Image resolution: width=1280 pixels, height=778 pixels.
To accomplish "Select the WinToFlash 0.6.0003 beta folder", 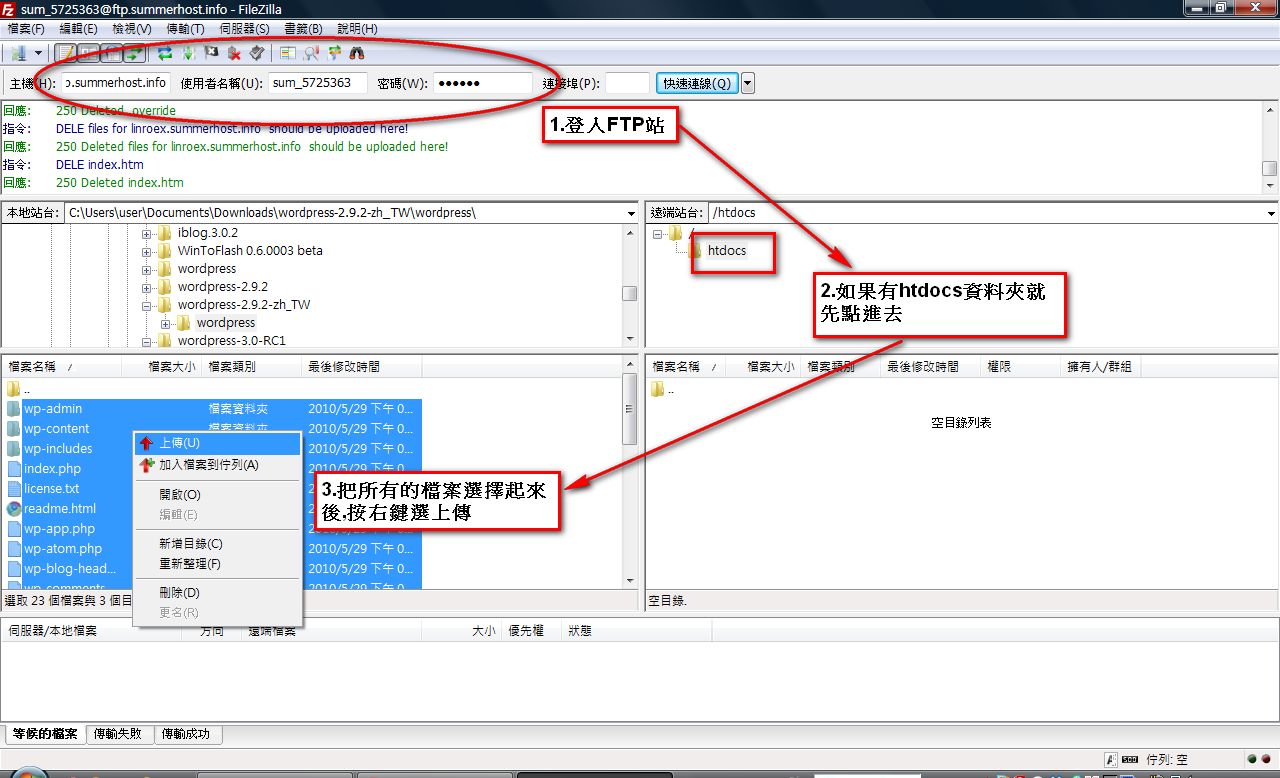I will point(250,251).
